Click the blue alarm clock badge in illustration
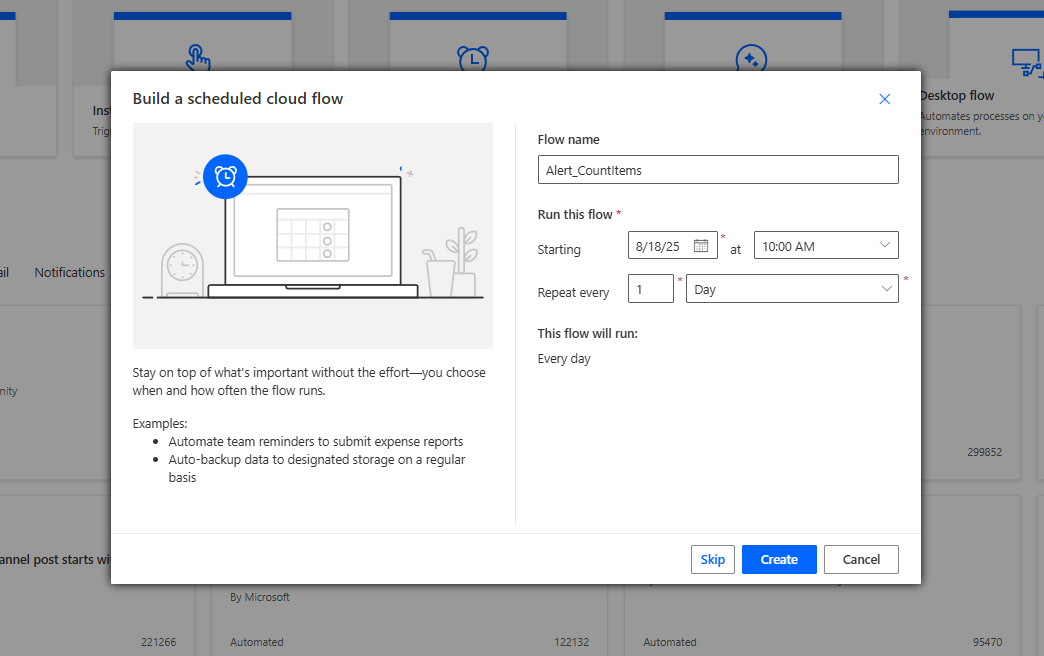The width and height of the screenshot is (1044, 656). [x=225, y=176]
